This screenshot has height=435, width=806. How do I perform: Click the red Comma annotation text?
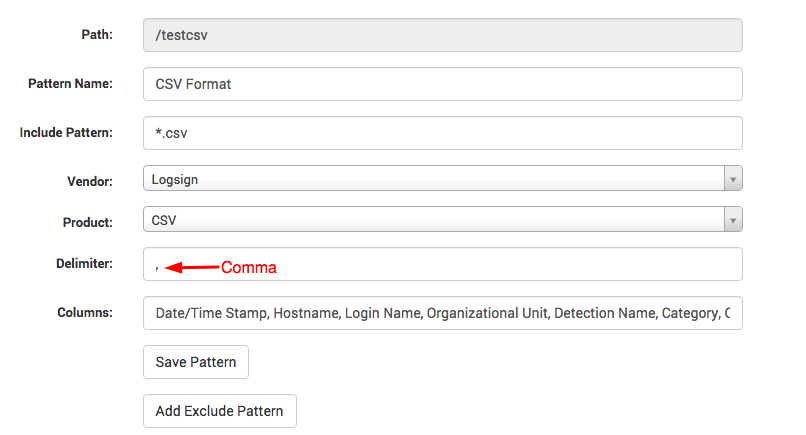tap(249, 267)
